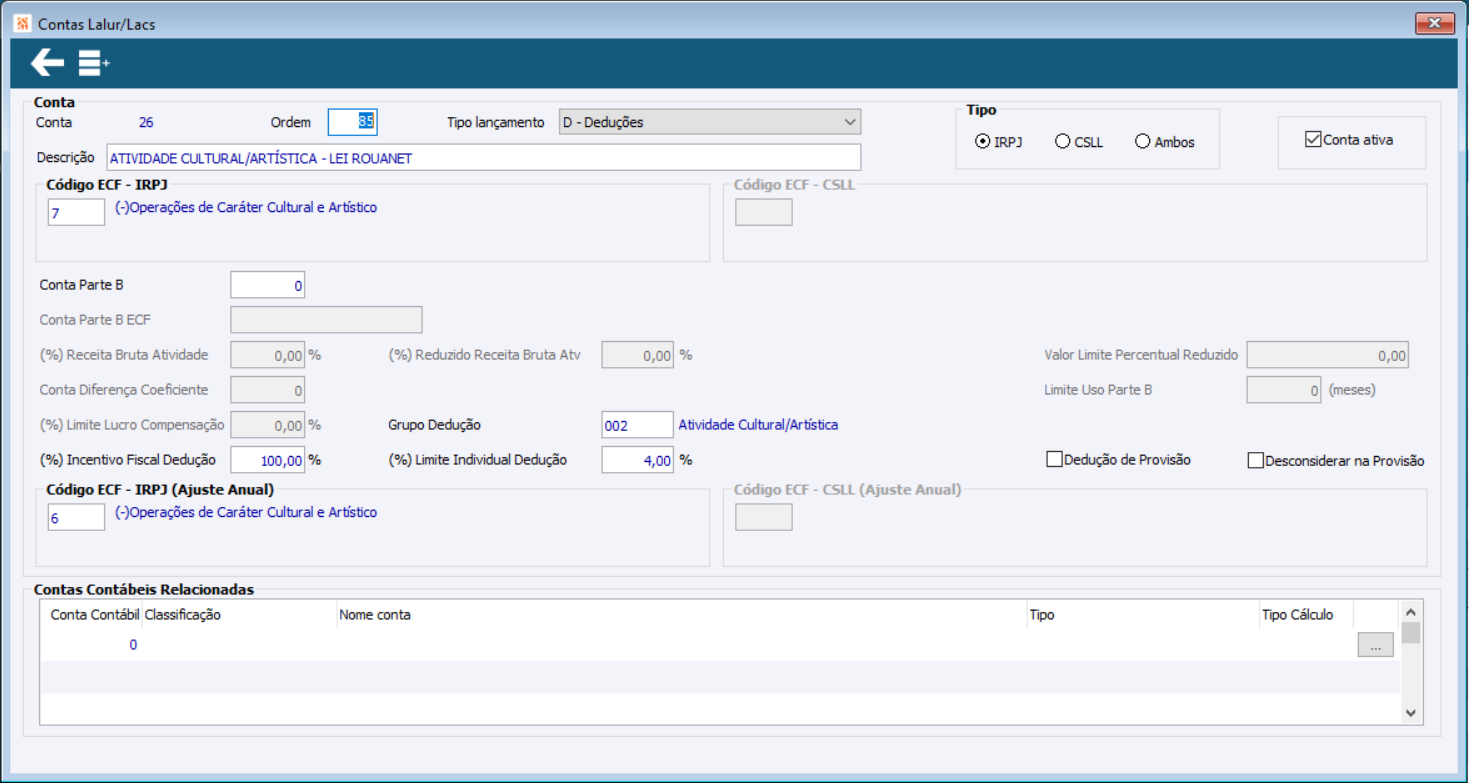The image size is (1469, 783).
Task: Click the Descrição text field
Action: point(483,158)
